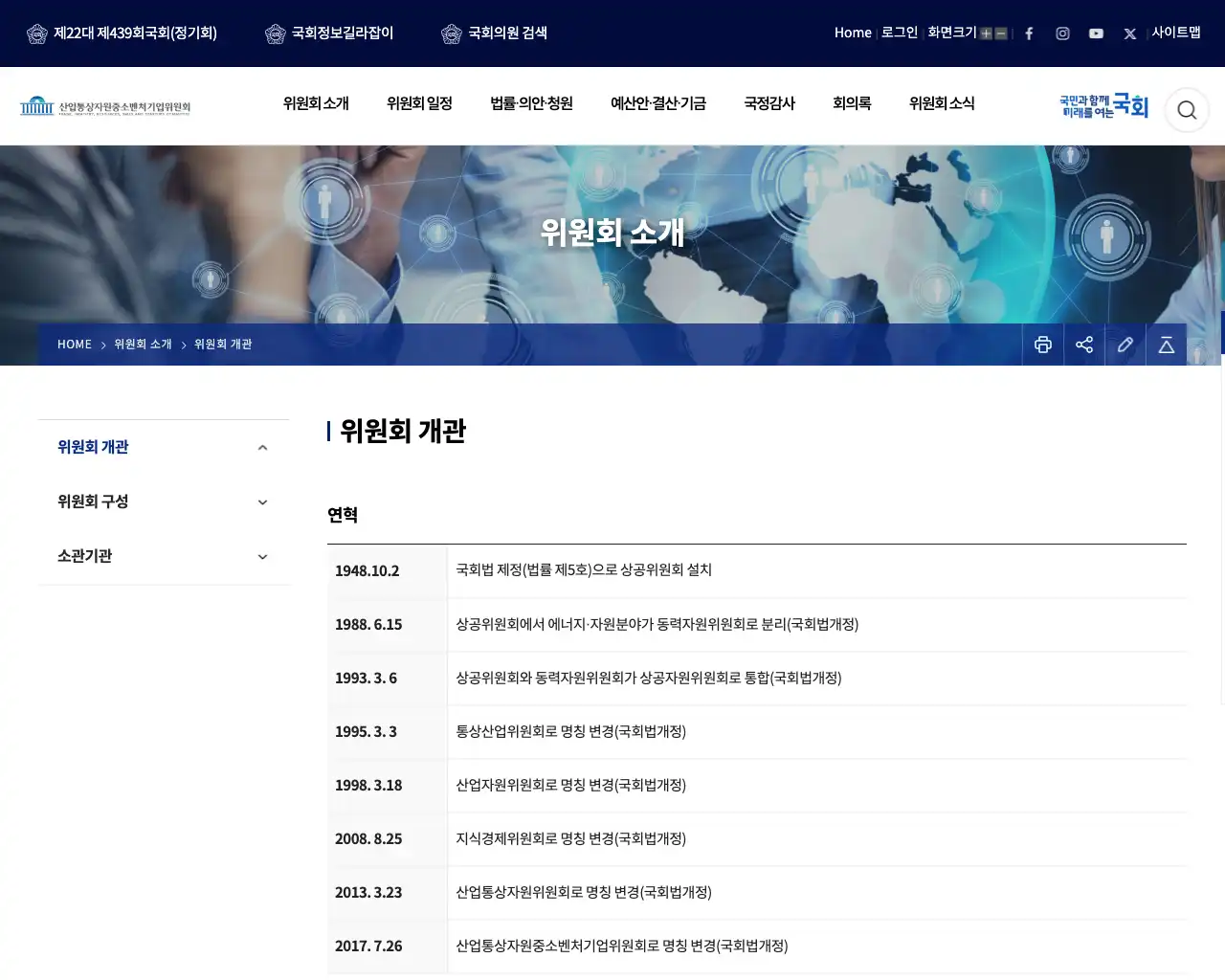The height and width of the screenshot is (980, 1225).
Task: Click the date cell 2008. 8.25
Action: (387, 839)
